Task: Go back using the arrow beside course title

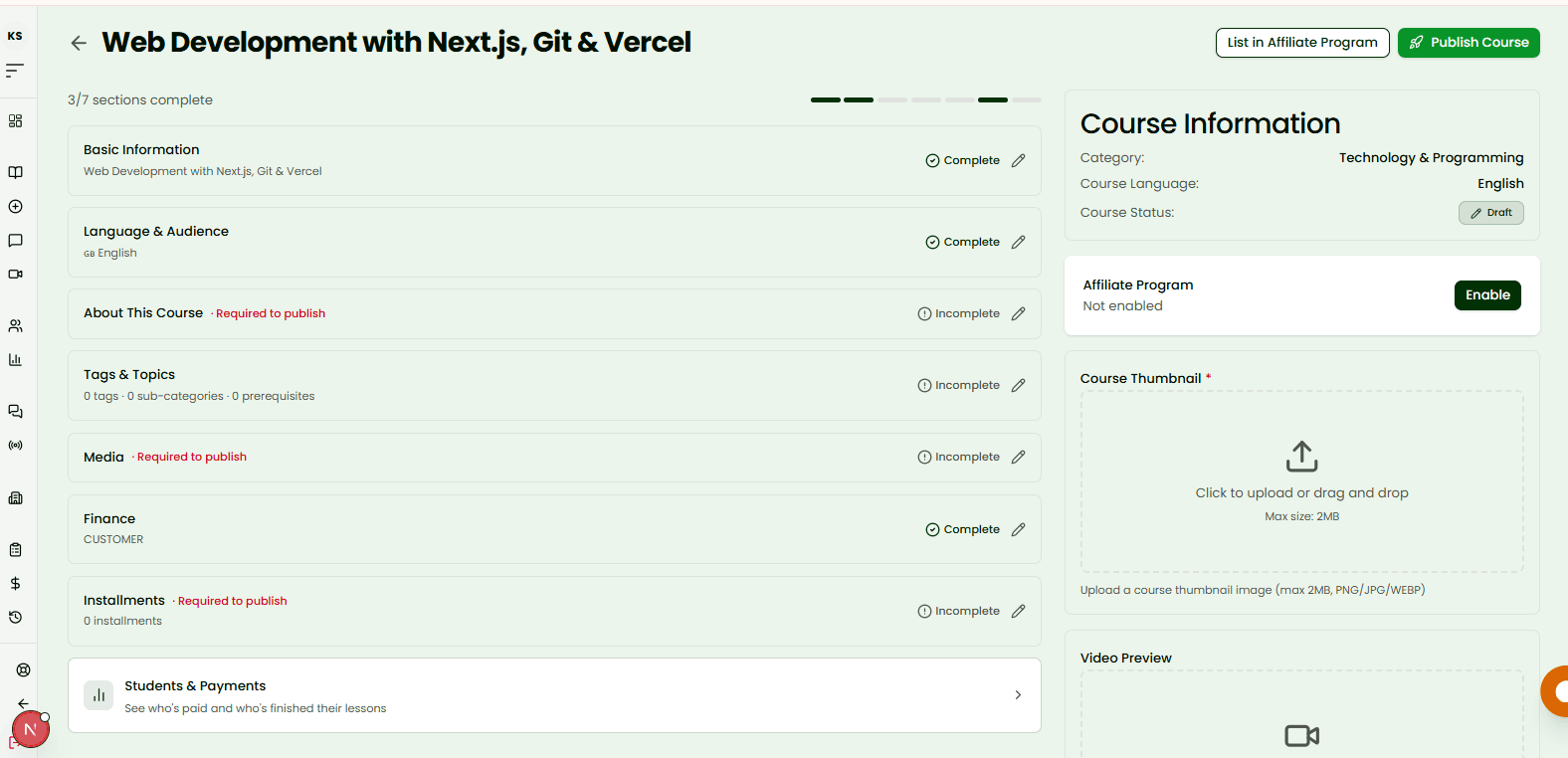Action: [x=79, y=43]
